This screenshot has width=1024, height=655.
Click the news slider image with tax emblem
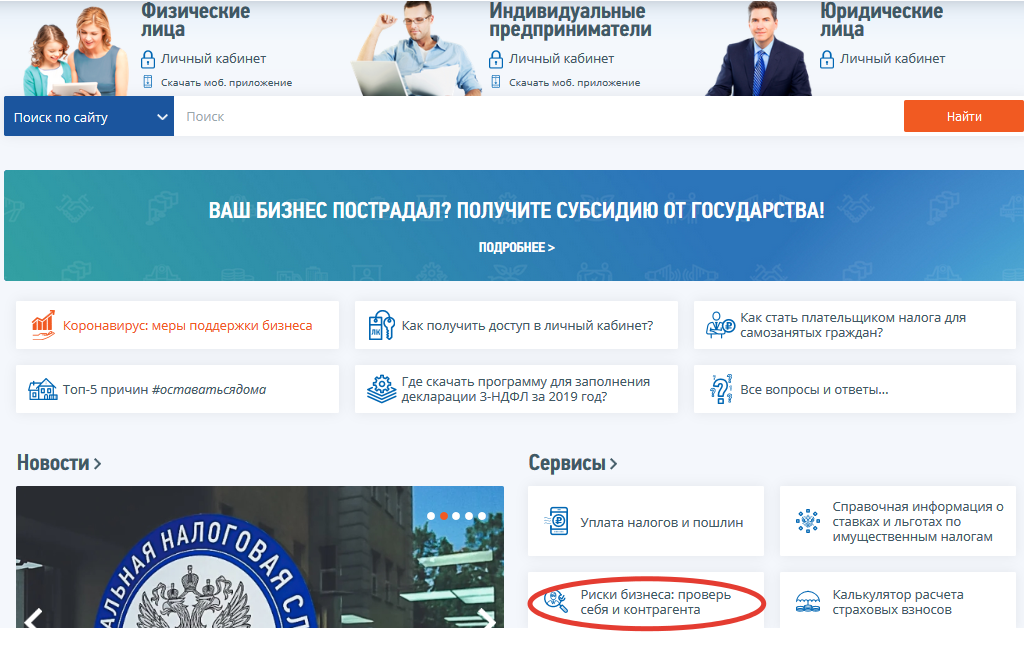coord(260,557)
